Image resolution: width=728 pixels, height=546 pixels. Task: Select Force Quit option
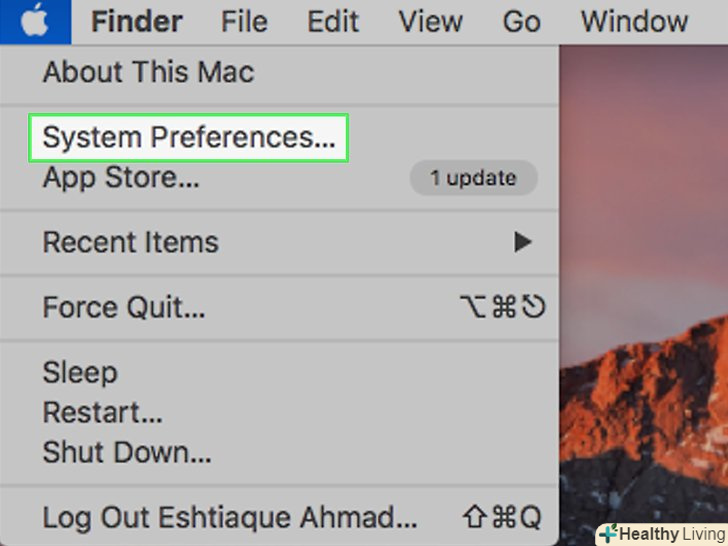(123, 307)
